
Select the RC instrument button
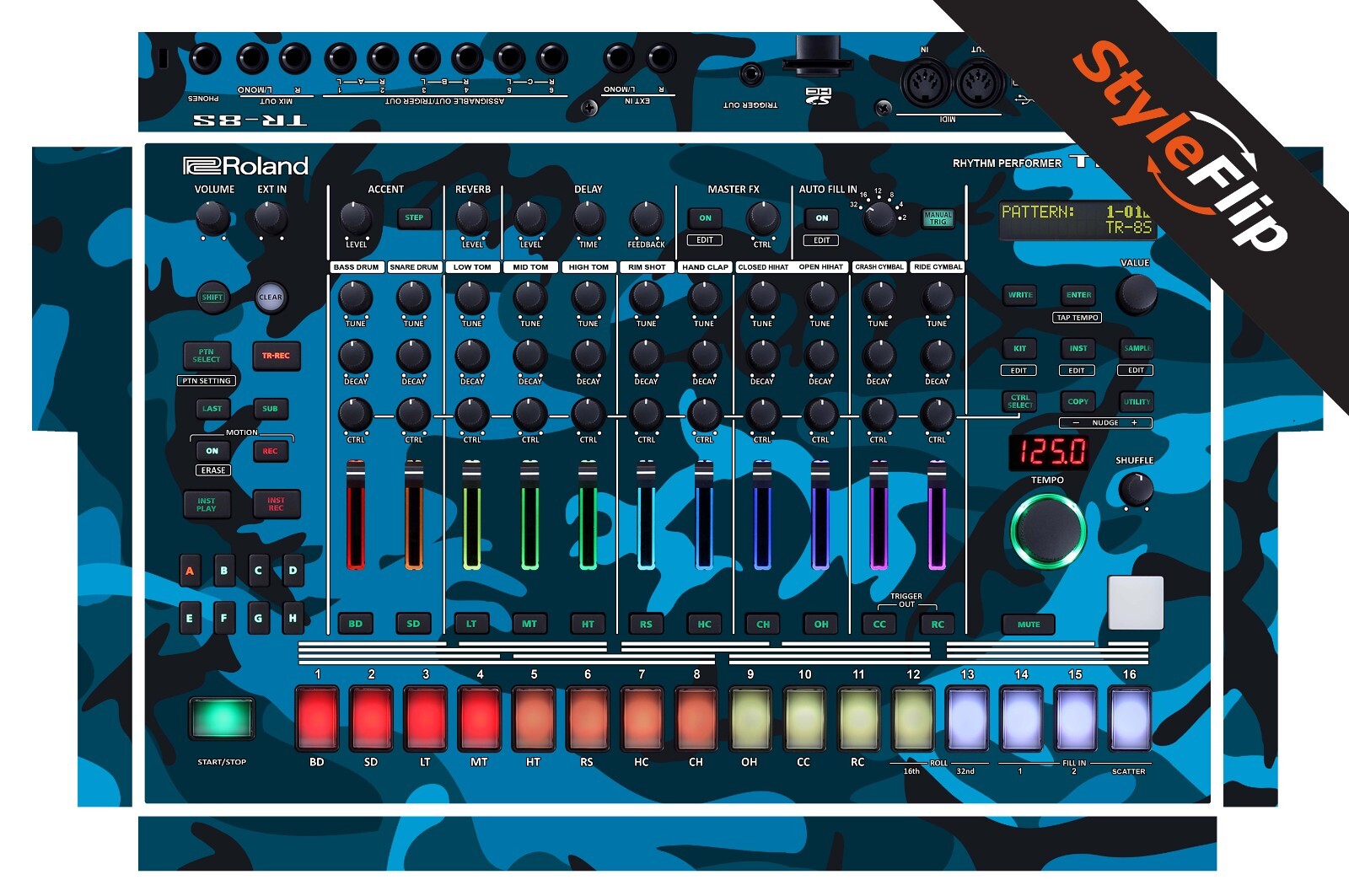coord(938,624)
